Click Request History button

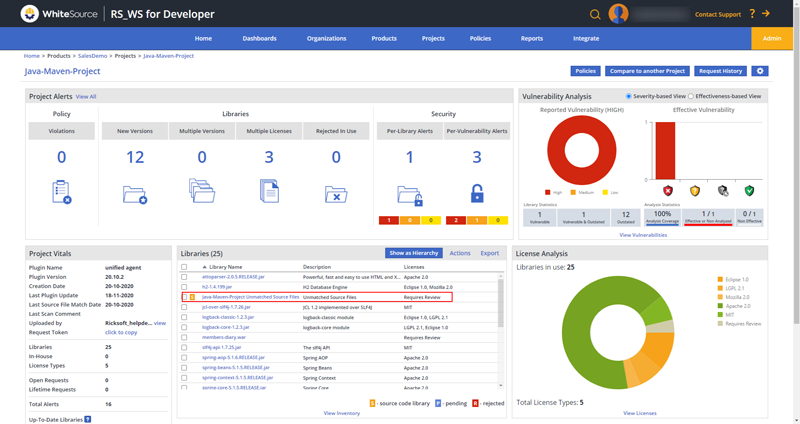click(720, 71)
